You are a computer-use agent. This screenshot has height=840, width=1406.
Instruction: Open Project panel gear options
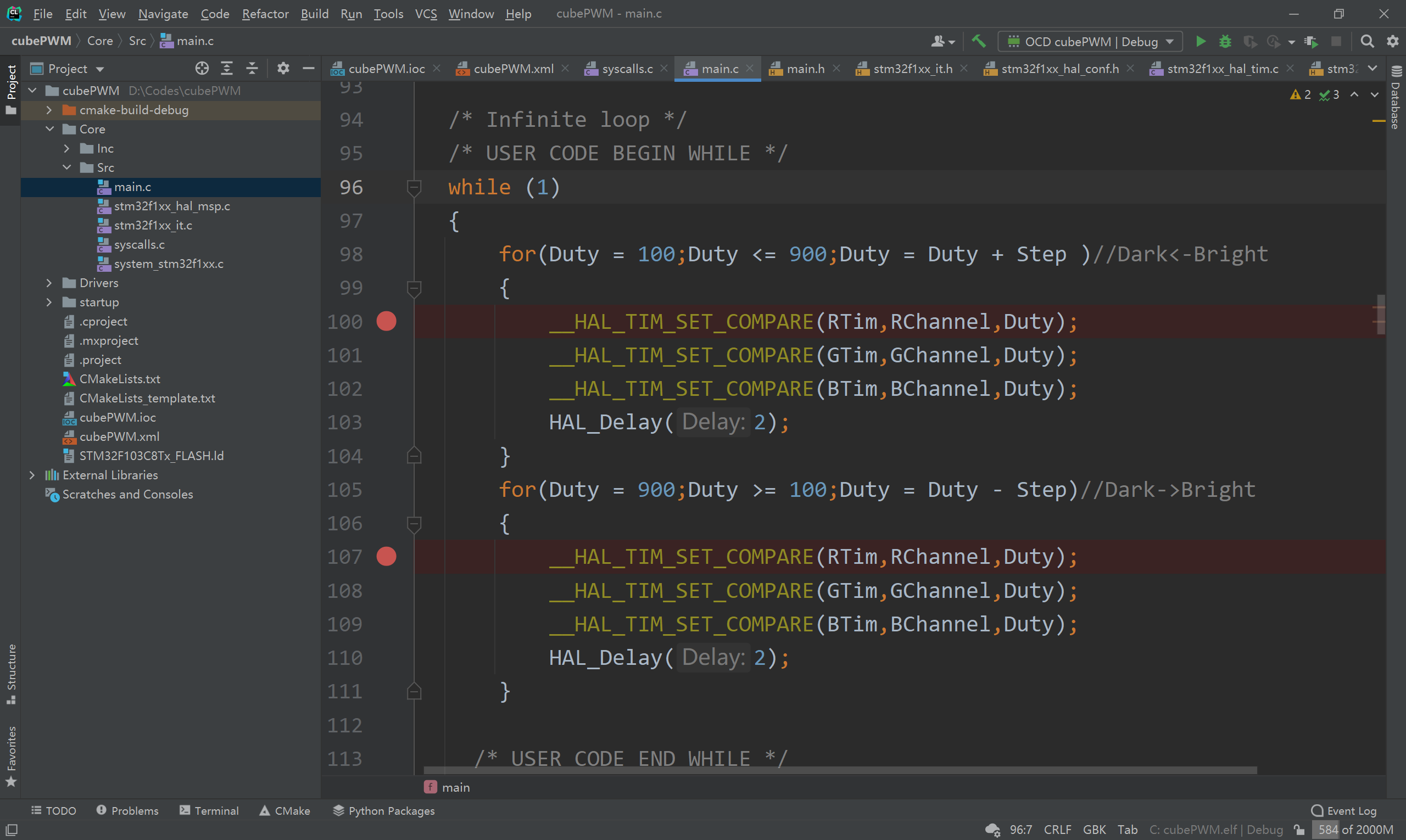[283, 69]
